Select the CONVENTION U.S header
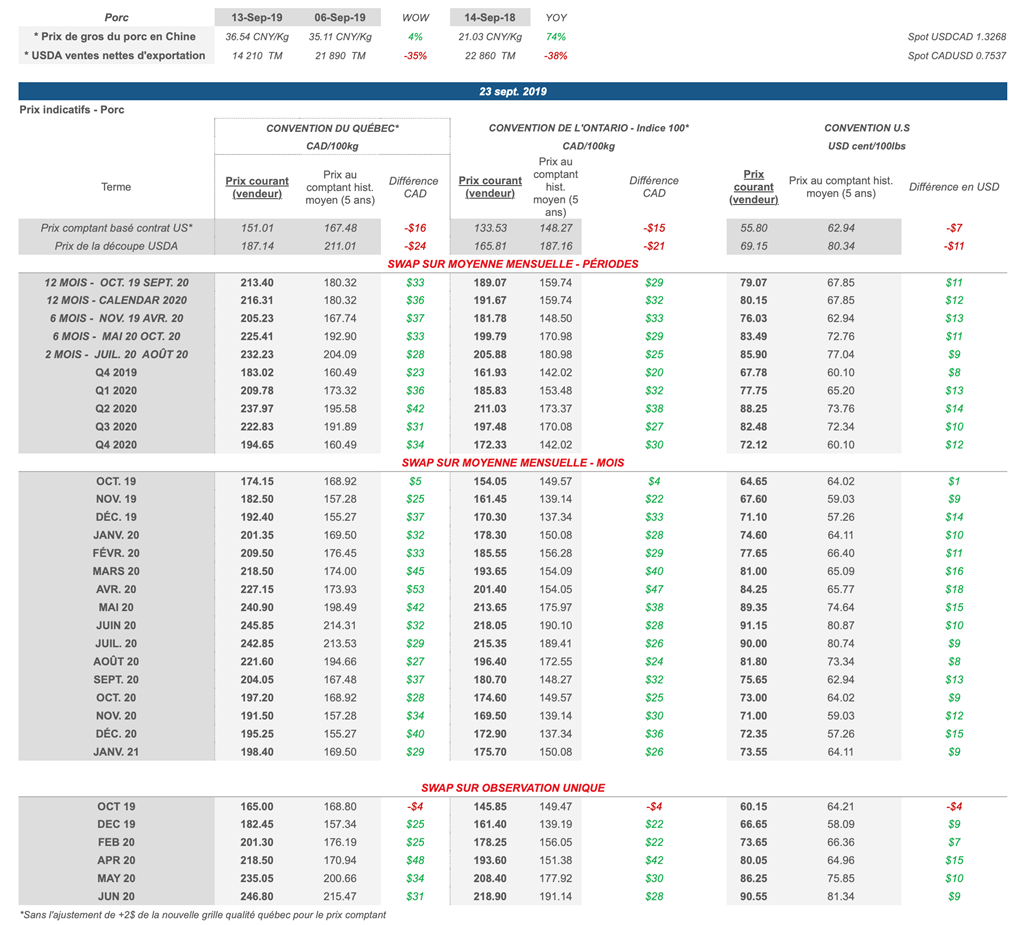 (x=866, y=128)
